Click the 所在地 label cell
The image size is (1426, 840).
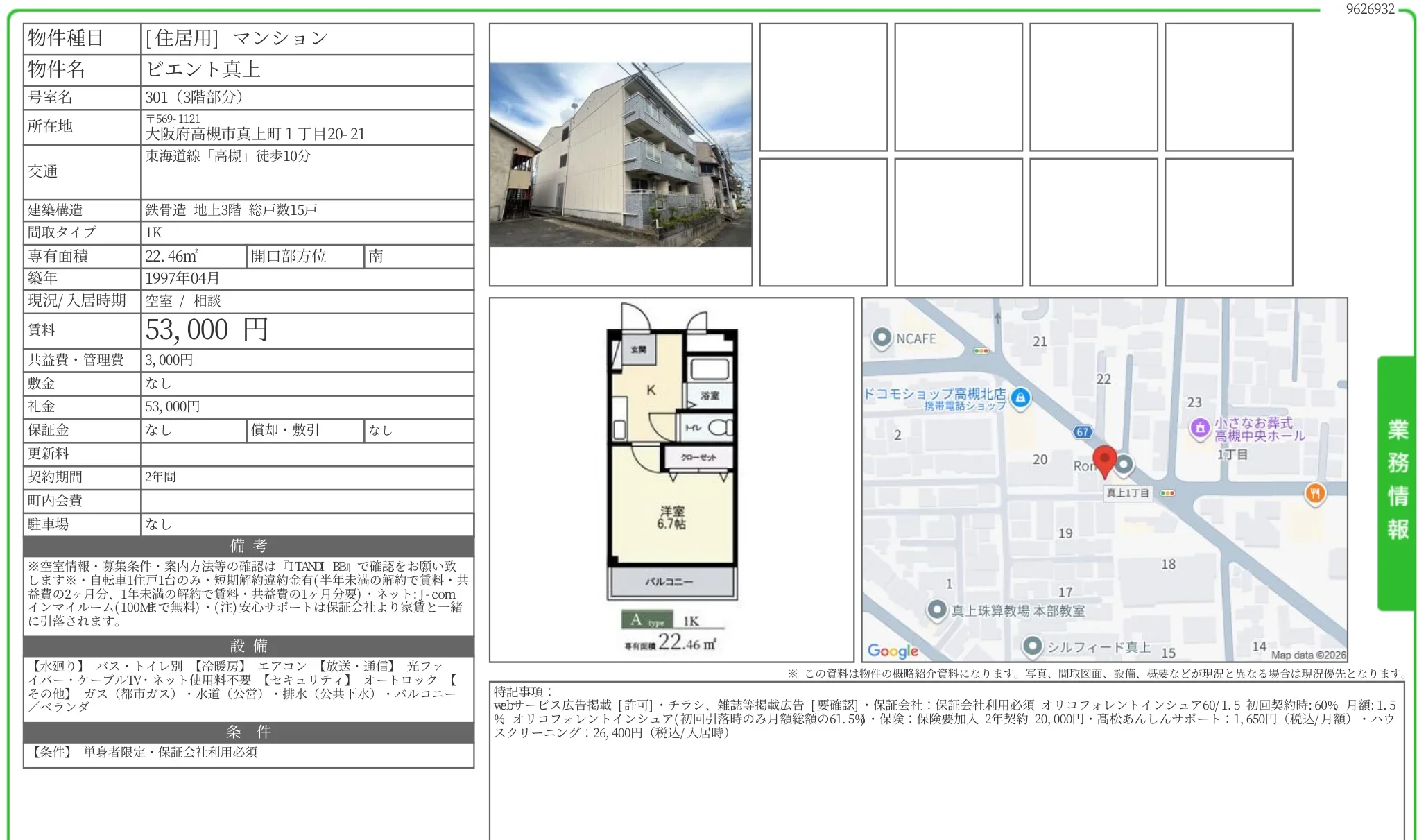(82, 127)
